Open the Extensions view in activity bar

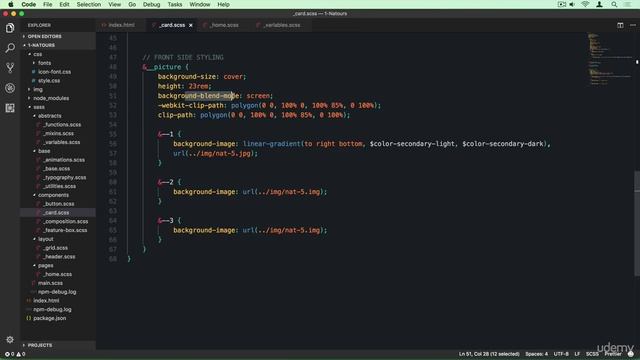10,108
